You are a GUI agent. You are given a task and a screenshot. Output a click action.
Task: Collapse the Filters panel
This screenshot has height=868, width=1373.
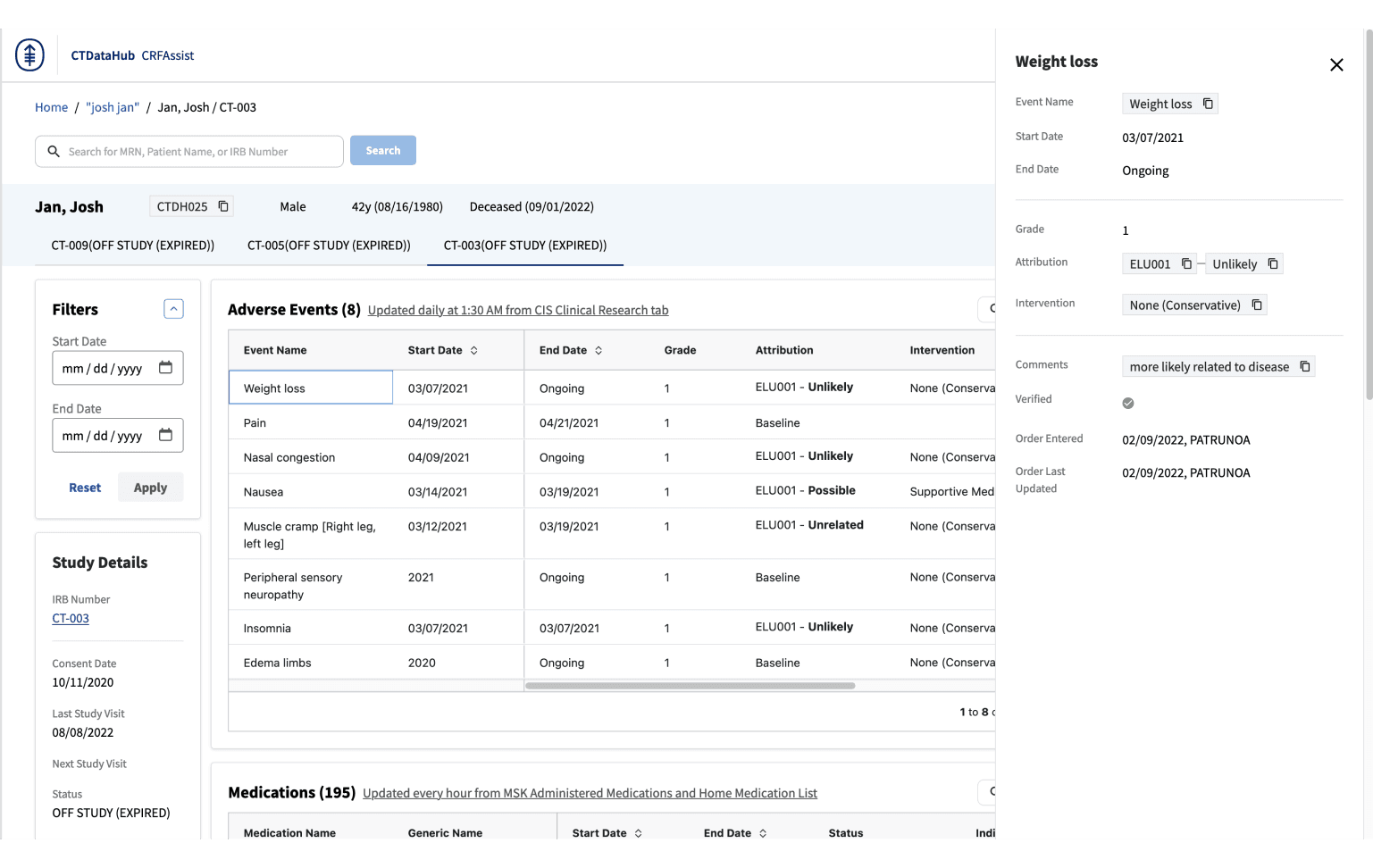[x=173, y=309]
